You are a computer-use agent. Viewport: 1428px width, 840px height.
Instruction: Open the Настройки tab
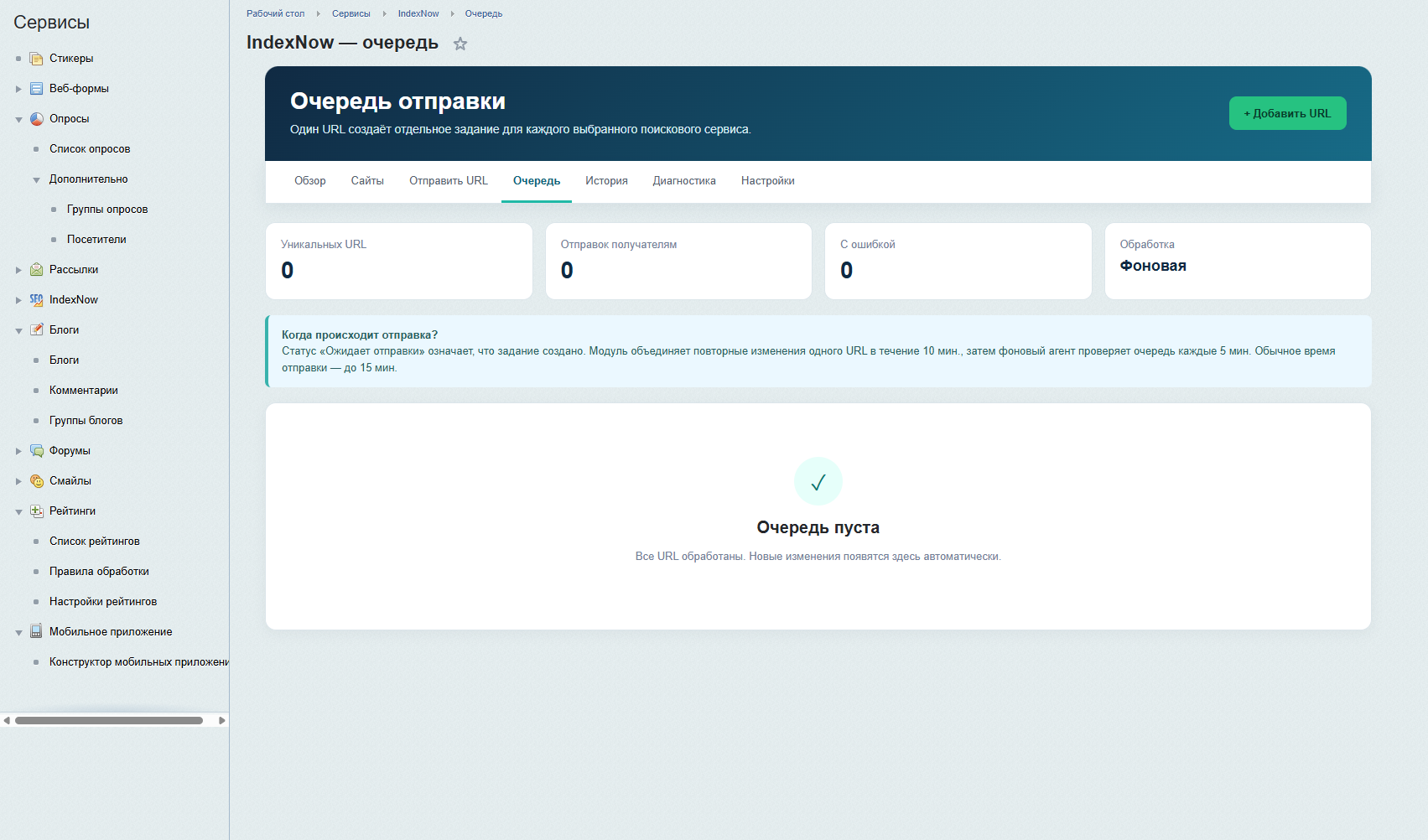point(768,181)
